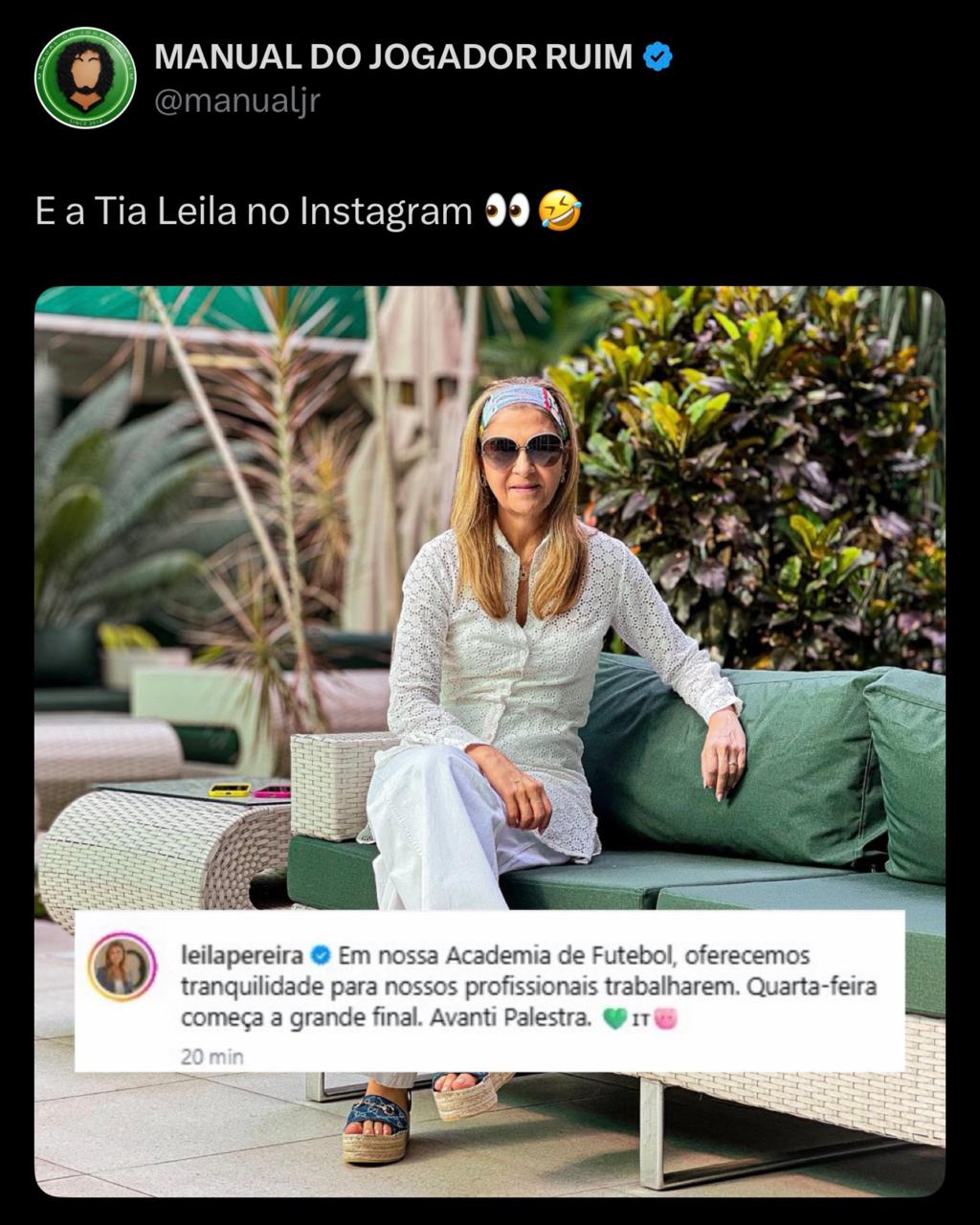Open the leilapereira username

coord(242,955)
